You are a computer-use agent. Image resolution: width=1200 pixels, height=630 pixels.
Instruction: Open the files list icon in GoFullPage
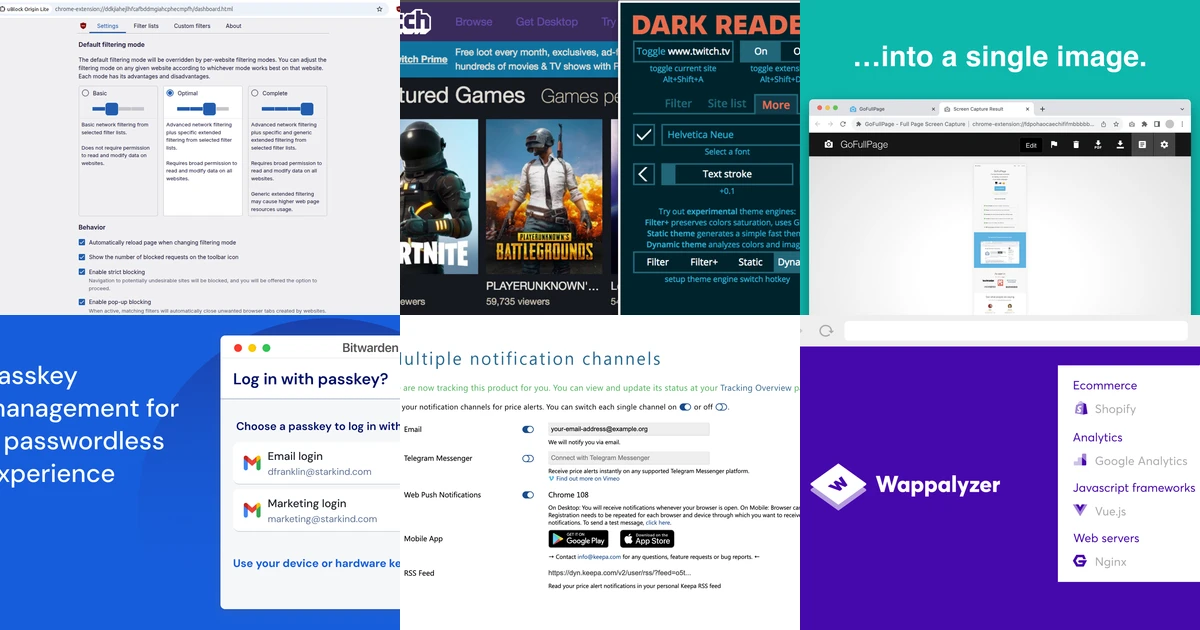pyautogui.click(x=1142, y=144)
